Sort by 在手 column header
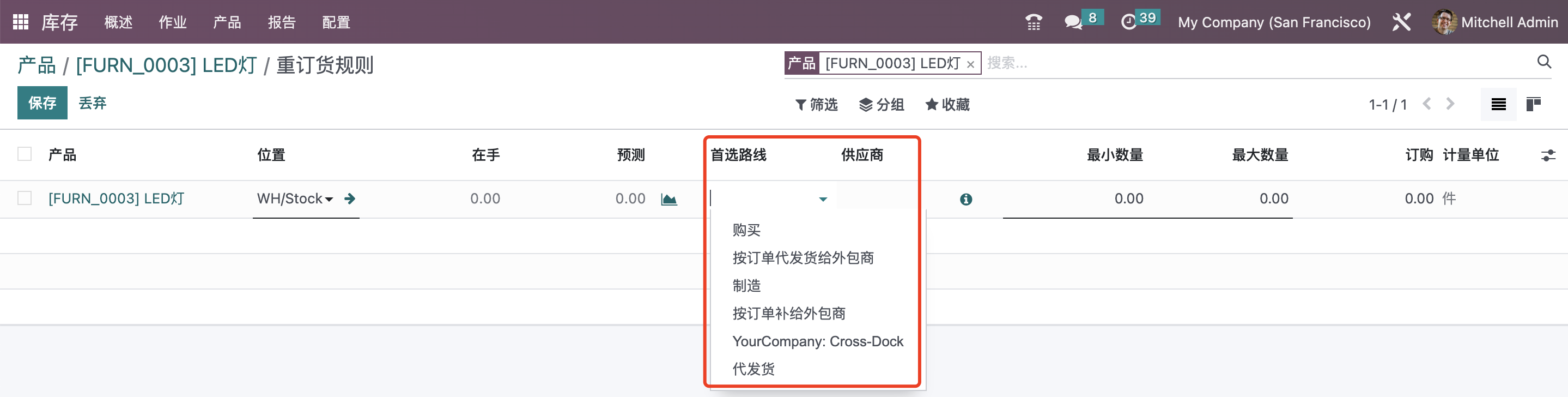 (486, 155)
